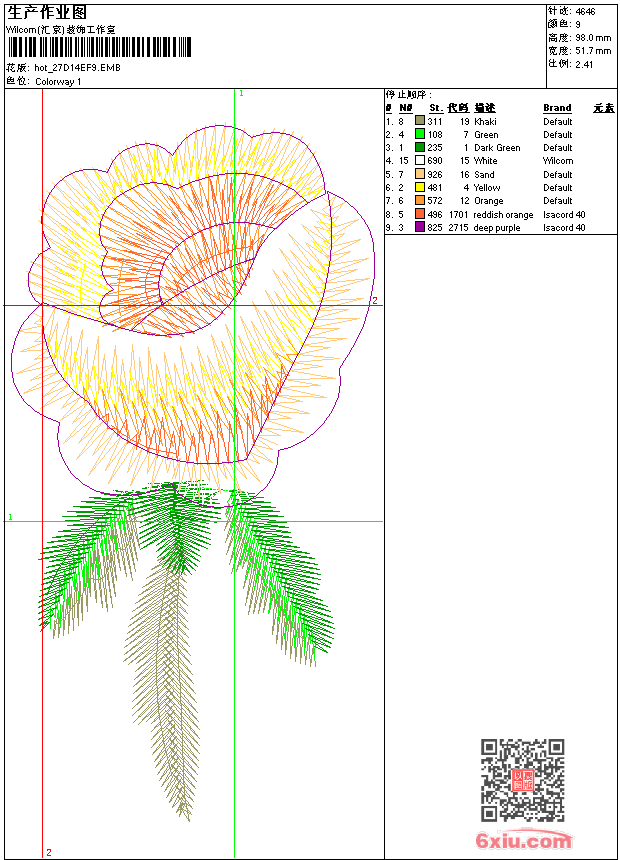Click the 'Wilcom' brand in the White row
The width and height of the screenshot is (620, 860).
558,161
